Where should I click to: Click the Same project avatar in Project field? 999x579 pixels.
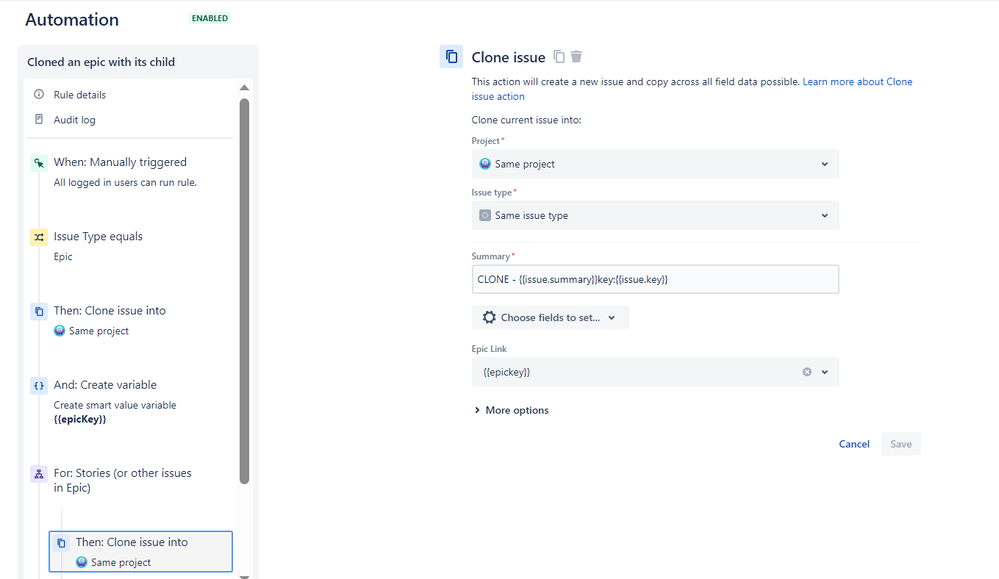coord(485,164)
